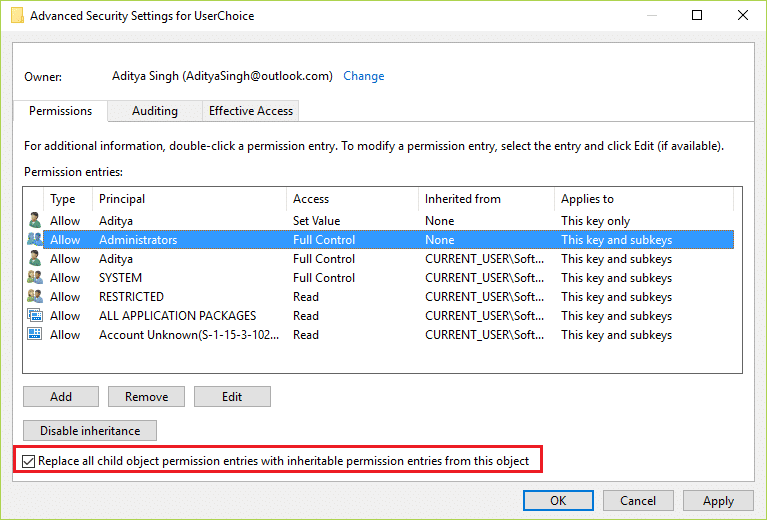Click the ALL APPLICATION PACKAGES icon
767x520 pixels.
pos(34,316)
